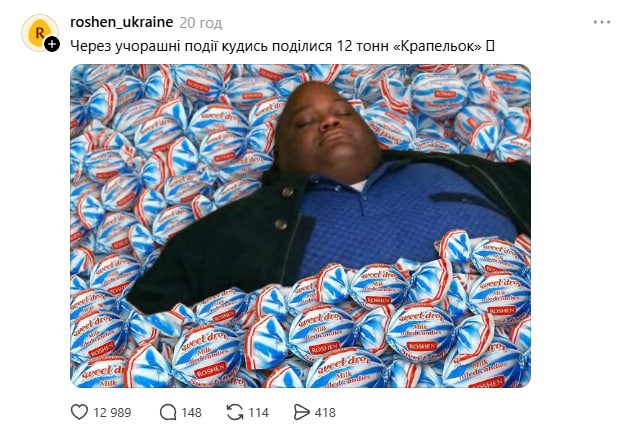Repost using the circular arrows icon

coord(235,412)
